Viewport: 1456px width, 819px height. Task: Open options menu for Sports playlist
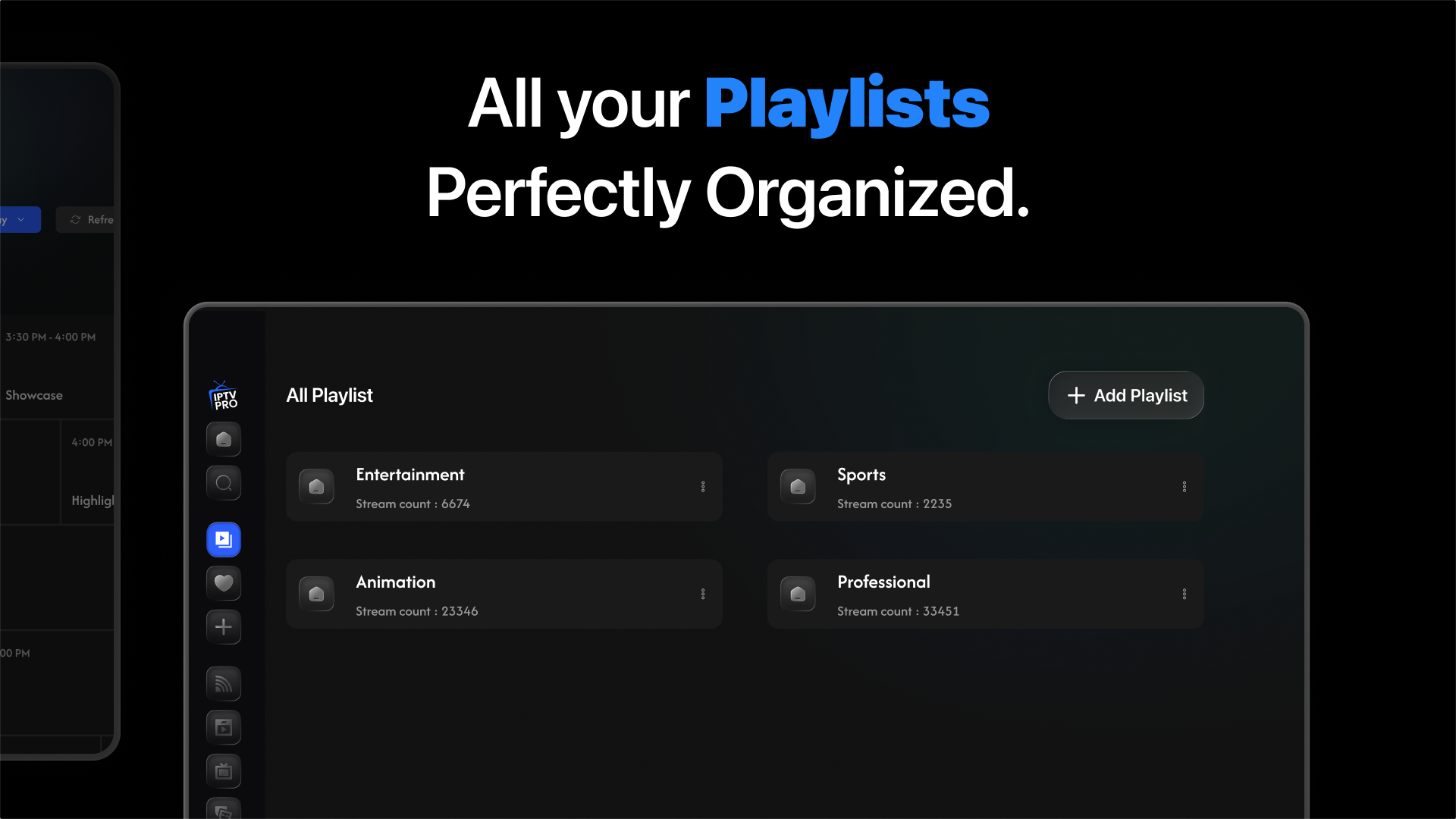click(x=1185, y=487)
